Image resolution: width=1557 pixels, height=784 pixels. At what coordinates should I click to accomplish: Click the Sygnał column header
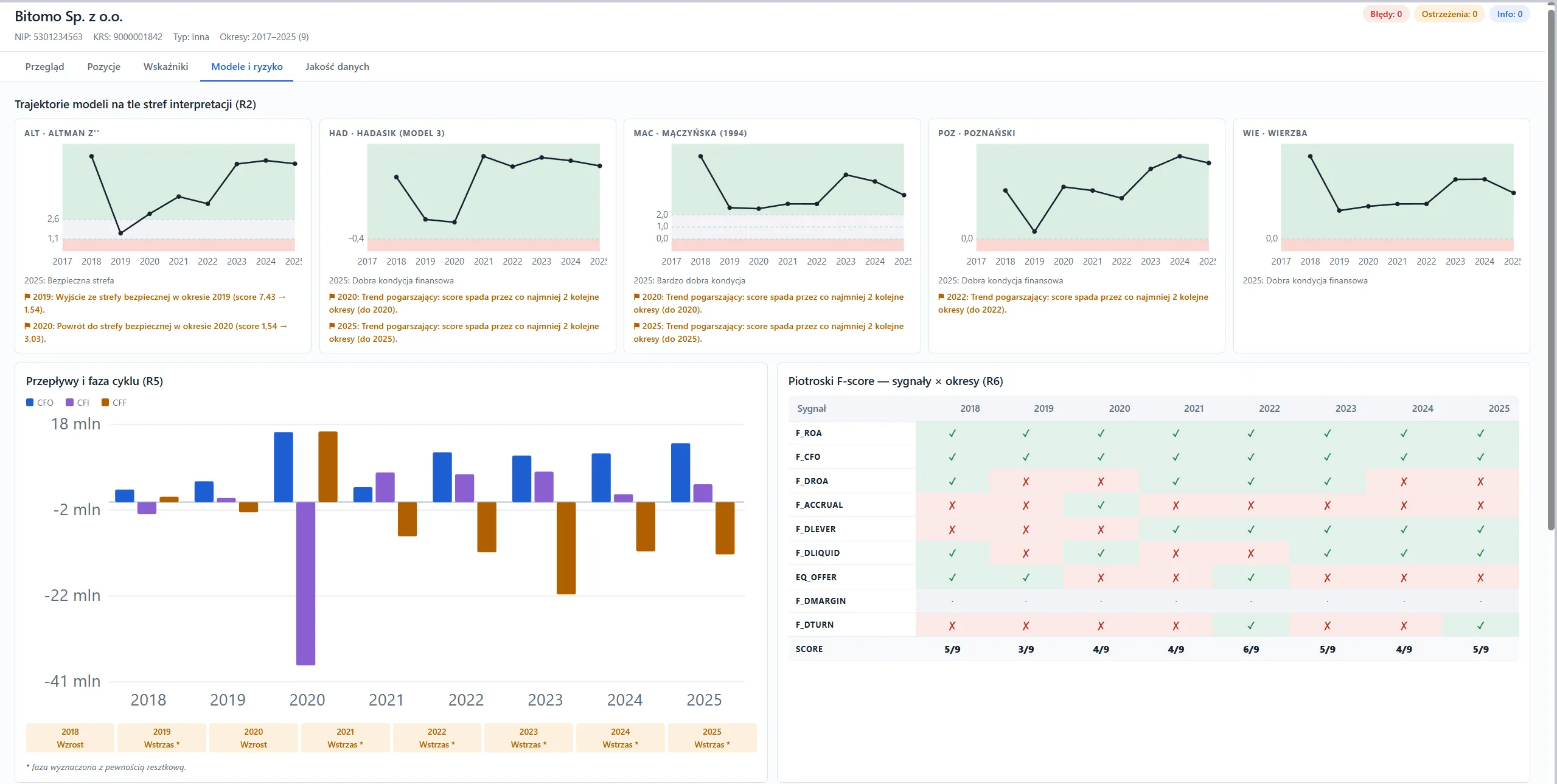812,409
